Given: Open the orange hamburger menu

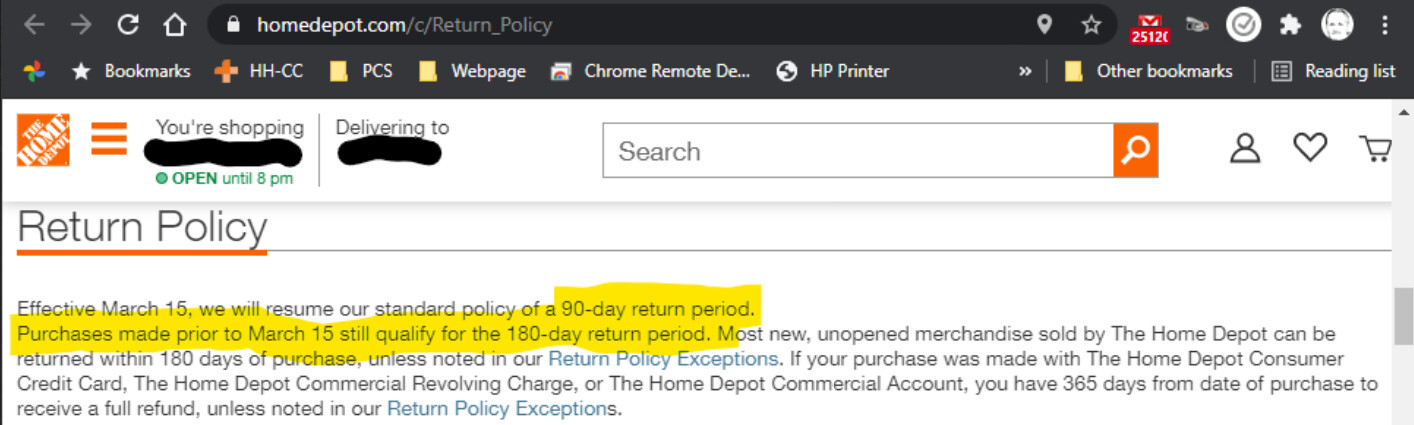Looking at the screenshot, I should coord(109,138).
